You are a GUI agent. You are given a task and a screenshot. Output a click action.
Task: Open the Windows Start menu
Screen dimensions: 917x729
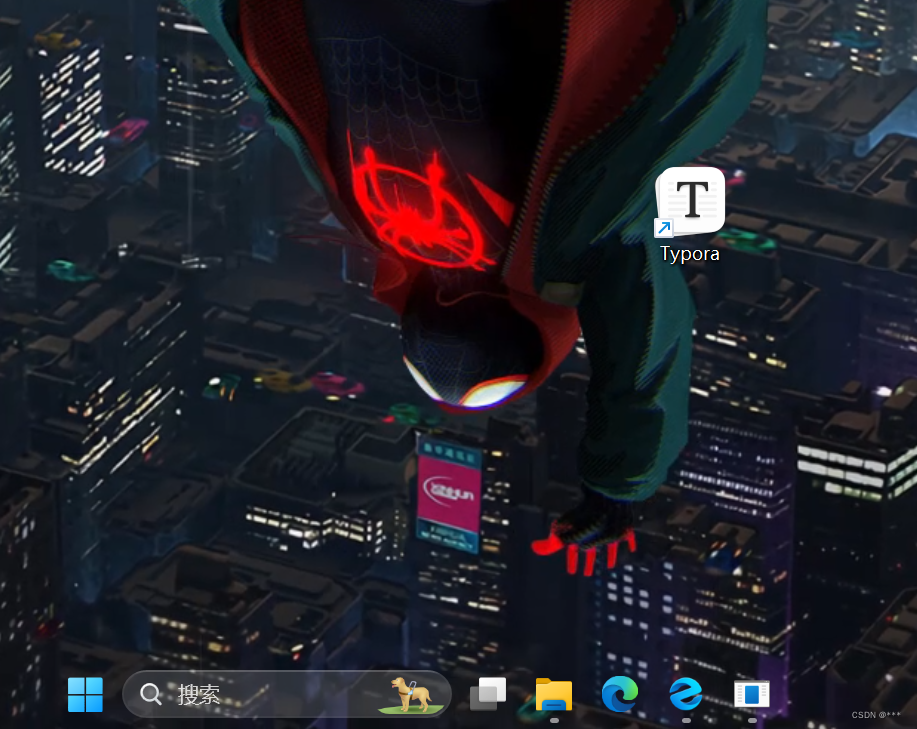[x=85, y=695]
